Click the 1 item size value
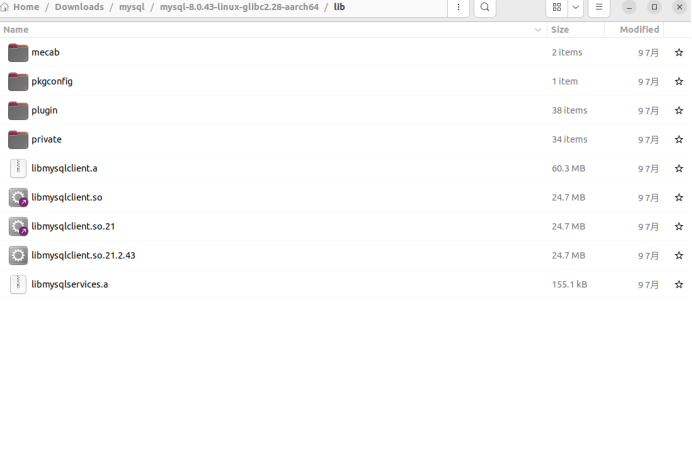 tap(565, 82)
